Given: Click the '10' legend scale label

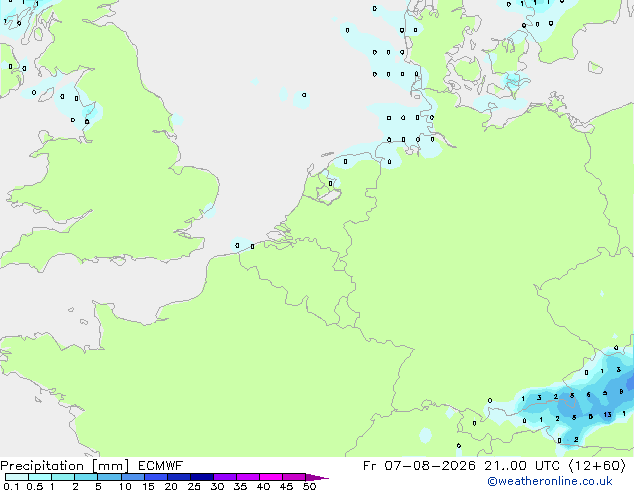Looking at the screenshot, I should point(125,486).
